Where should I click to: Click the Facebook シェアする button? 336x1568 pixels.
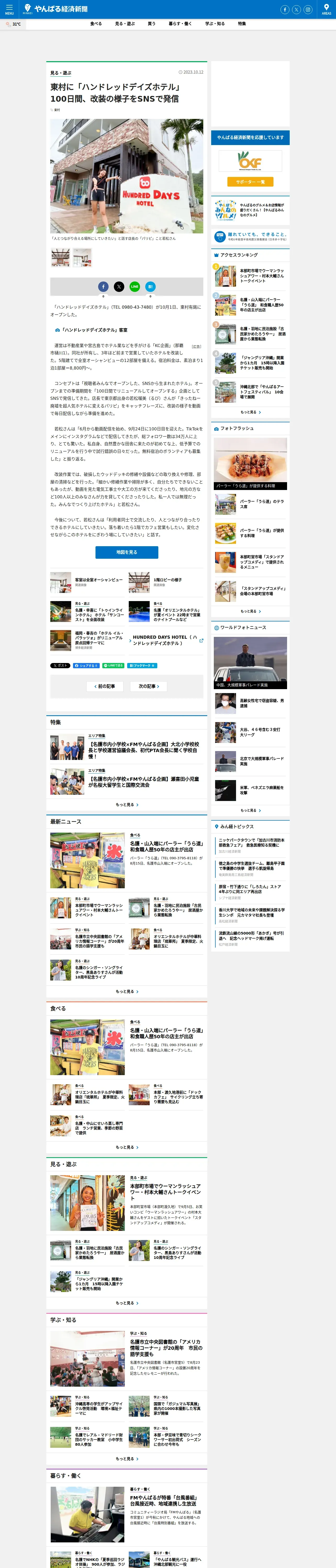[x=87, y=665]
